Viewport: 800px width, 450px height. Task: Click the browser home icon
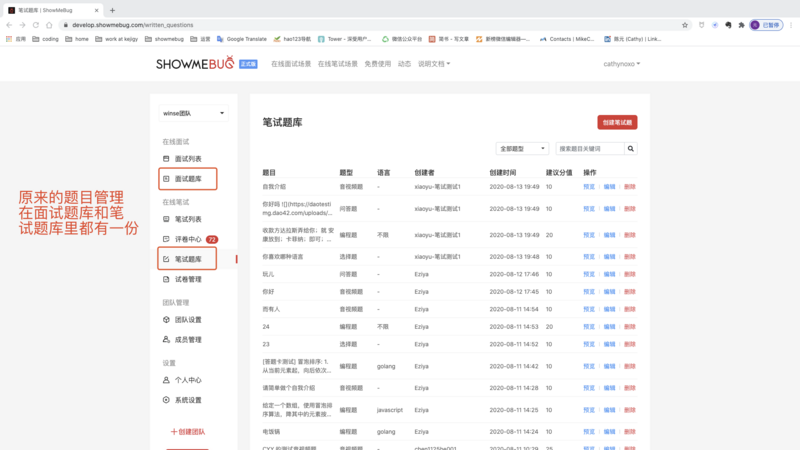49,25
